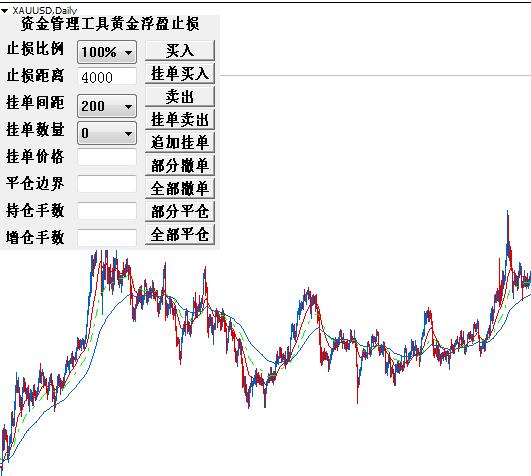Collapse the XAUUSD,Daily triangle indicator
531x476 pixels.
(x=4, y=11)
